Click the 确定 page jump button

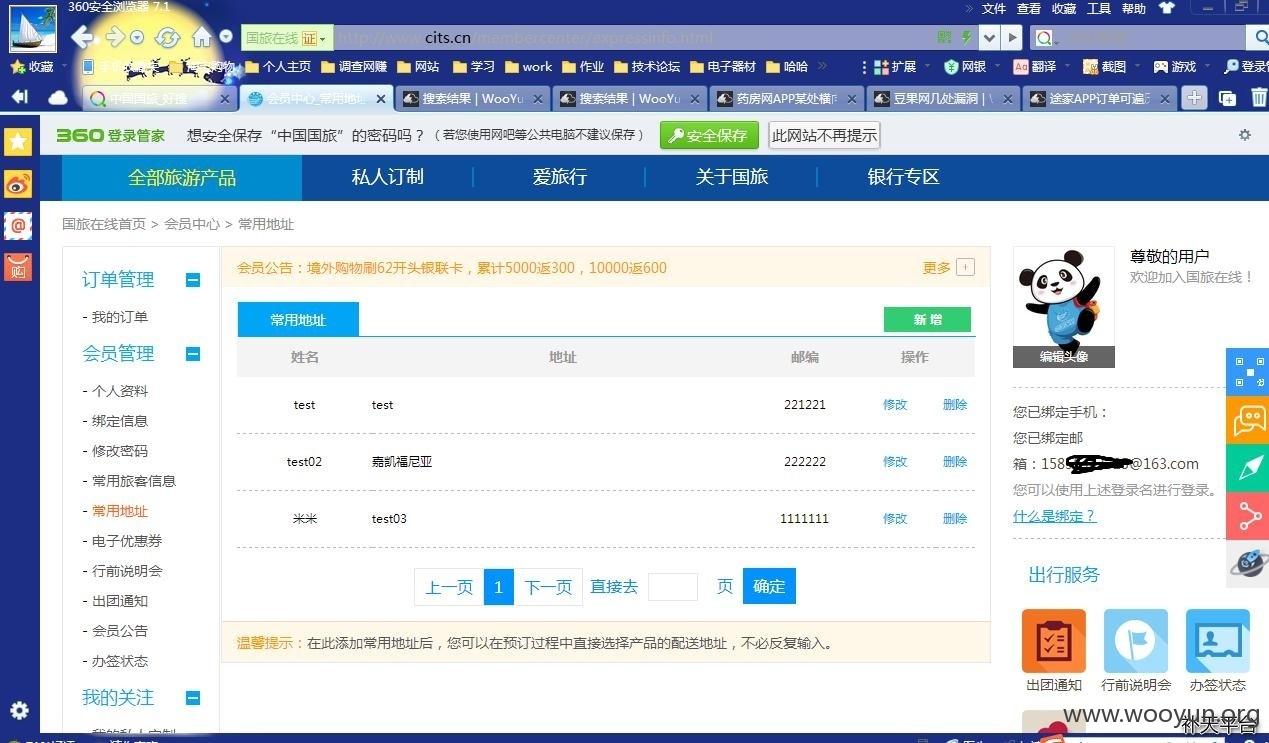[x=769, y=587]
